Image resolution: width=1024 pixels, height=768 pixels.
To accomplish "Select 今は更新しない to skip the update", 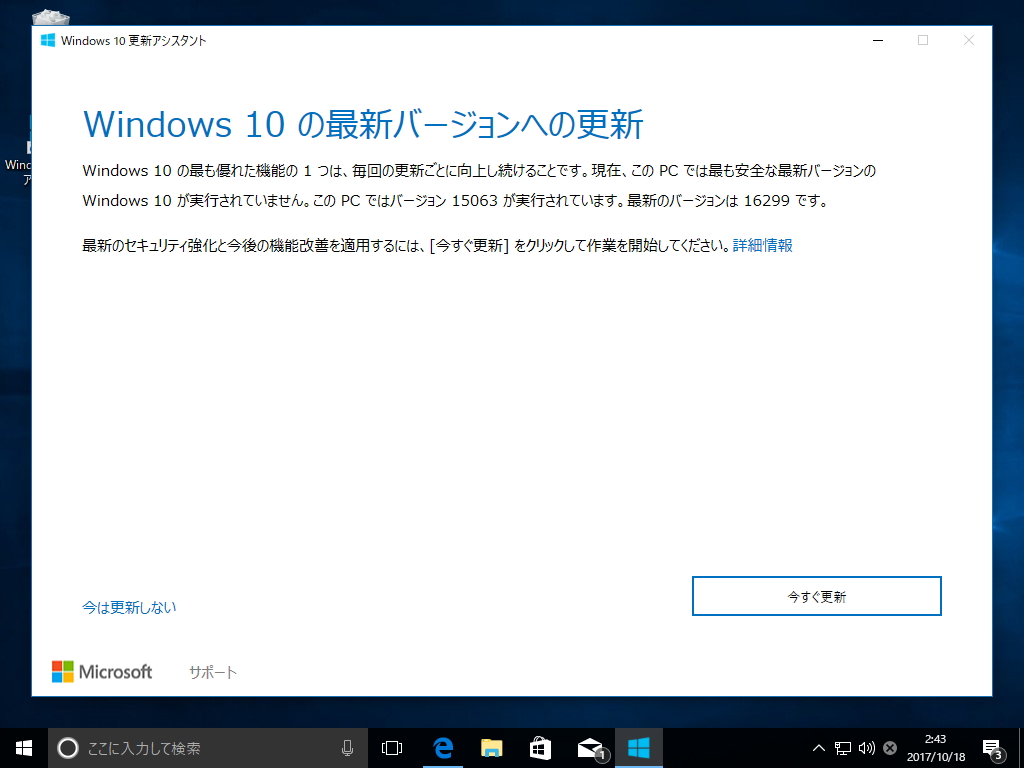I will 128,606.
